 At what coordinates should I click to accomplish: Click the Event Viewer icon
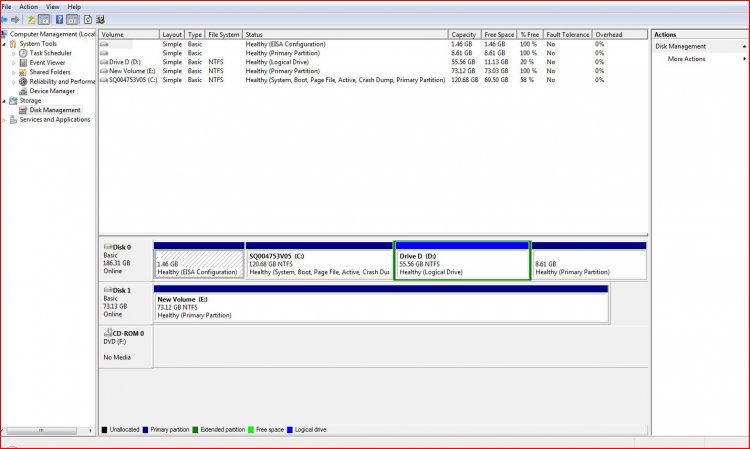coord(23,63)
